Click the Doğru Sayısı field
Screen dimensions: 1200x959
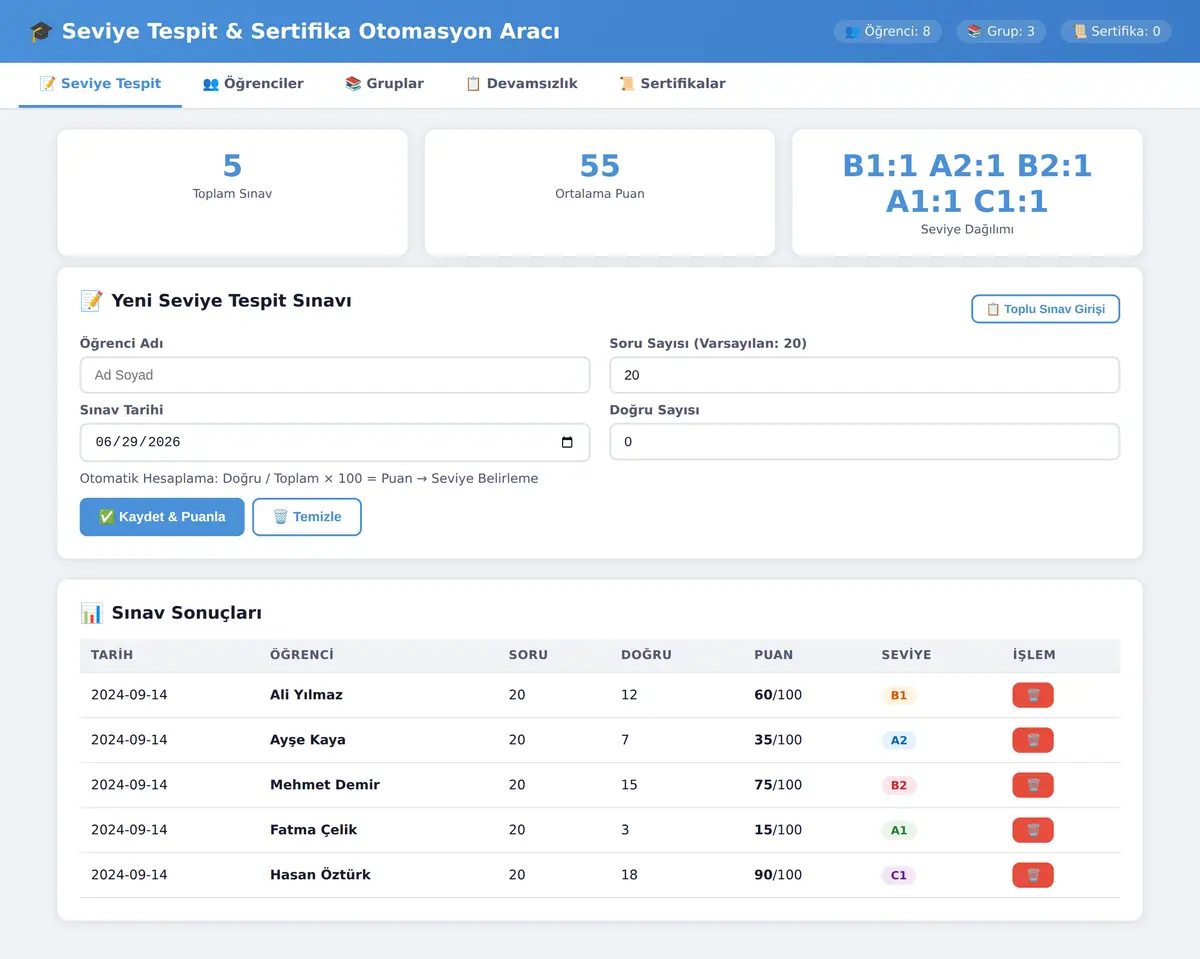[864, 442]
